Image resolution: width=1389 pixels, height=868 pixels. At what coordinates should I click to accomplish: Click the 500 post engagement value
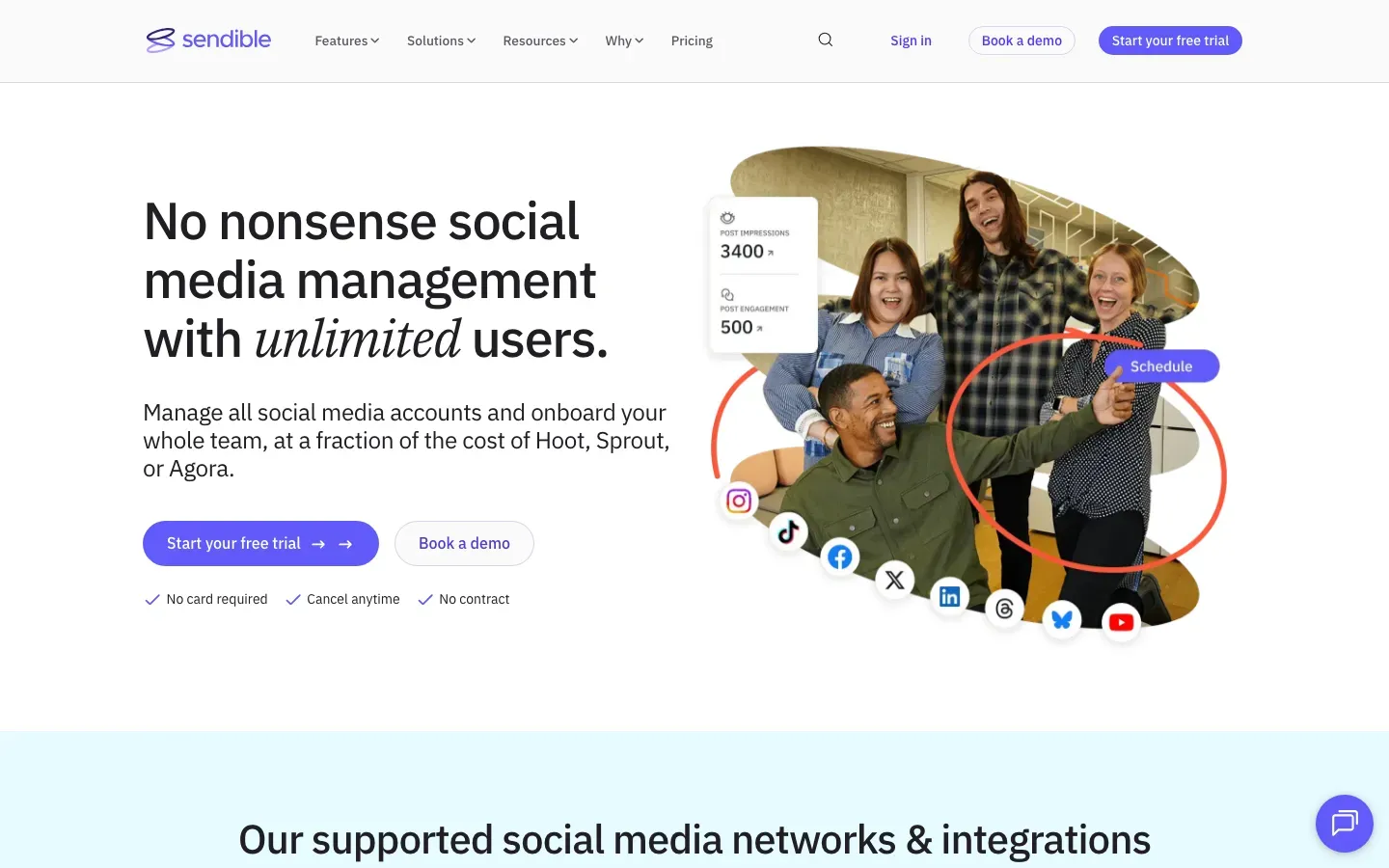(x=736, y=327)
